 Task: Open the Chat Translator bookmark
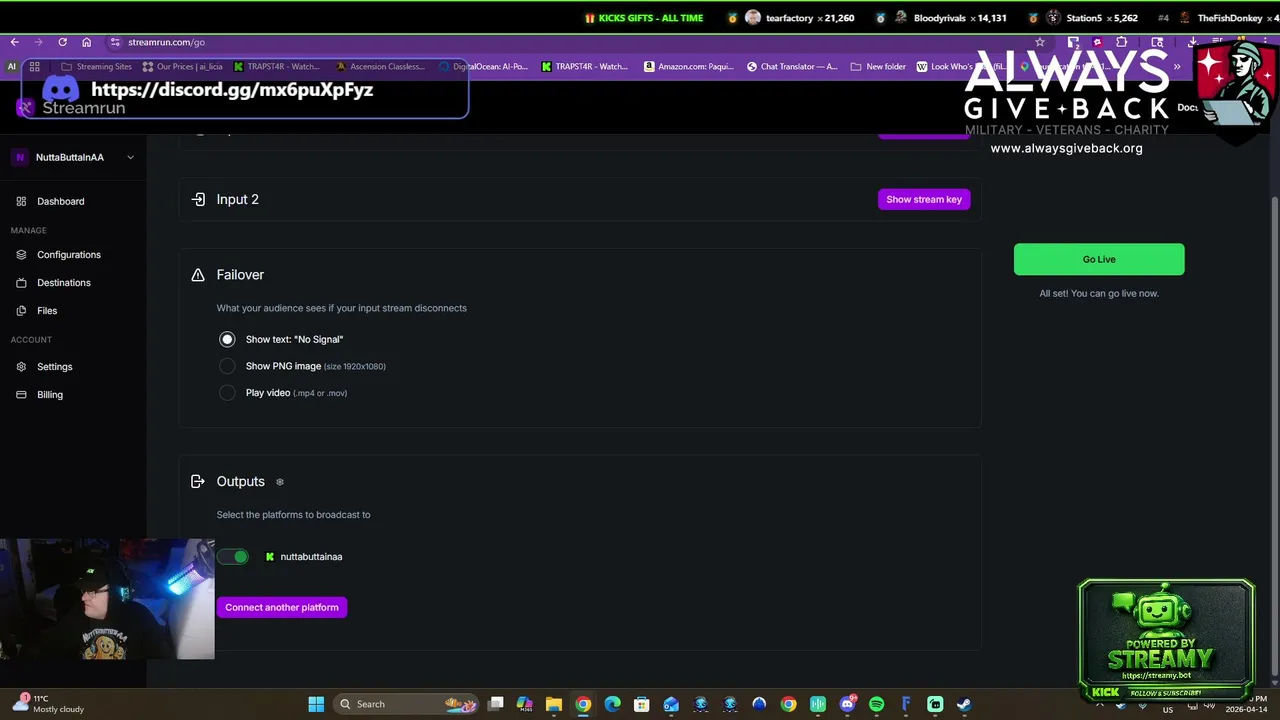[x=792, y=67]
